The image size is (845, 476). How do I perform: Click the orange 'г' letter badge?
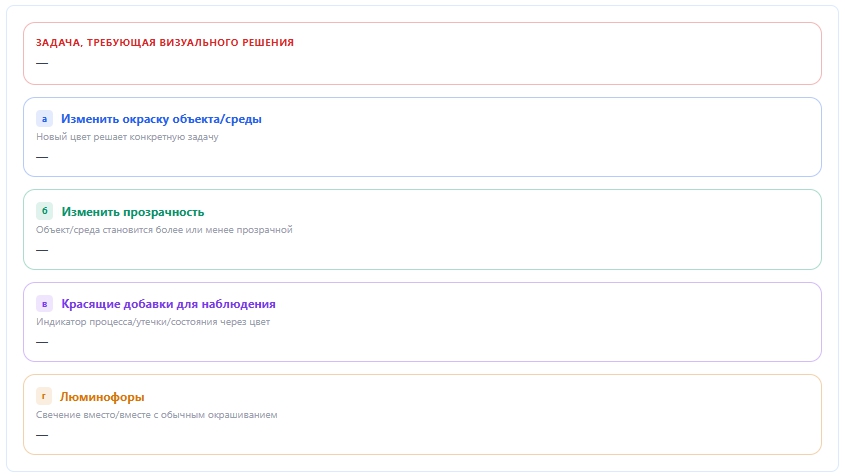[x=44, y=396]
